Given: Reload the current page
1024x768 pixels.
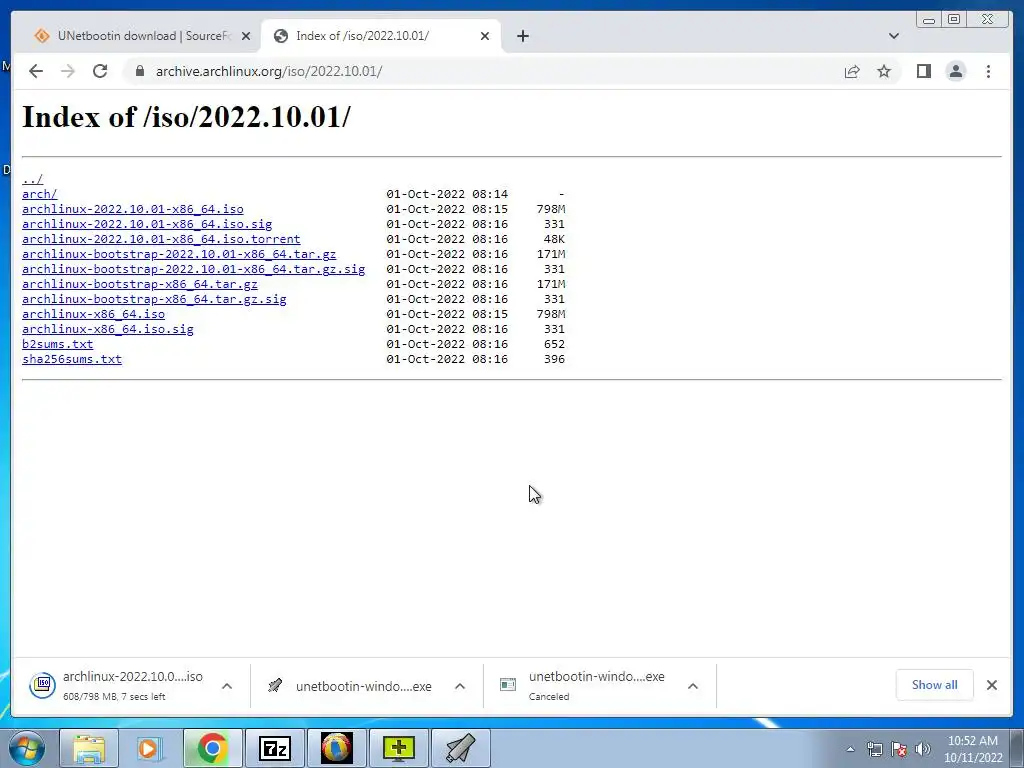Looking at the screenshot, I should (100, 71).
